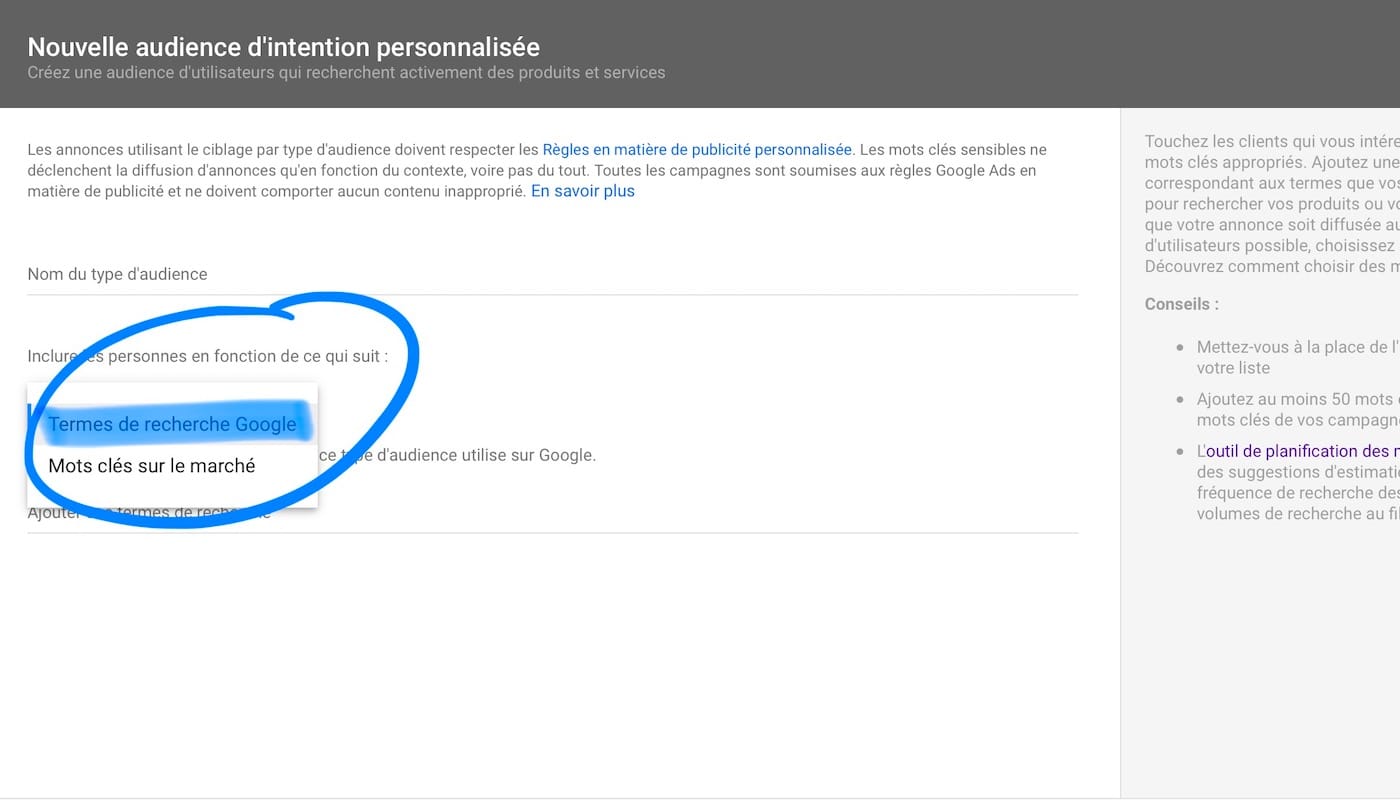Click the "Ajouter des termes de recherche" input
1400x807 pixels.
pos(552,513)
